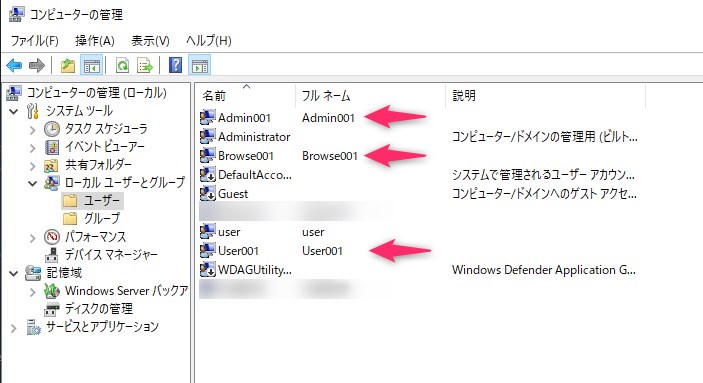Collapse the システム ツール node
This screenshot has height=383, width=703.
coord(14,111)
